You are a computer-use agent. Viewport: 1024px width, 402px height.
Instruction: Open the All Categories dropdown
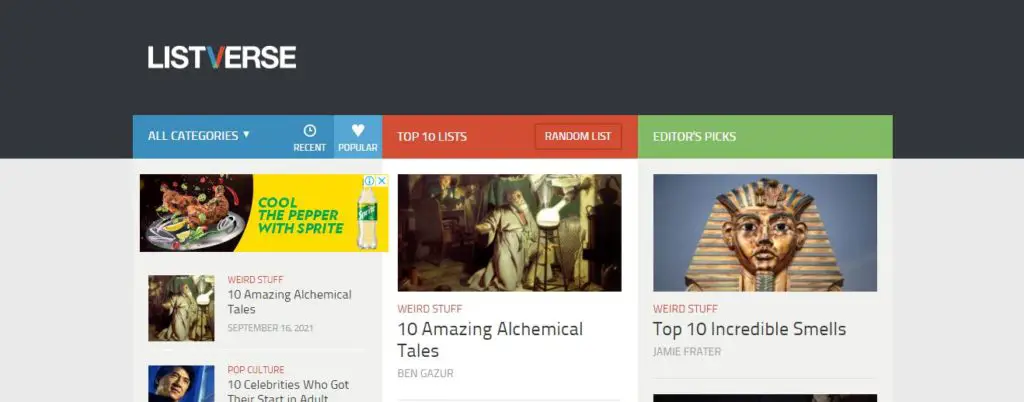click(x=199, y=136)
